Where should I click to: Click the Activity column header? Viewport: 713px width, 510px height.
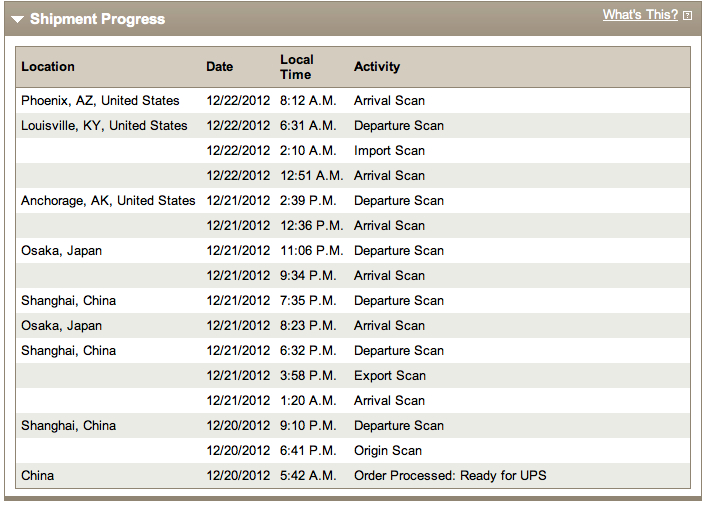[377, 67]
